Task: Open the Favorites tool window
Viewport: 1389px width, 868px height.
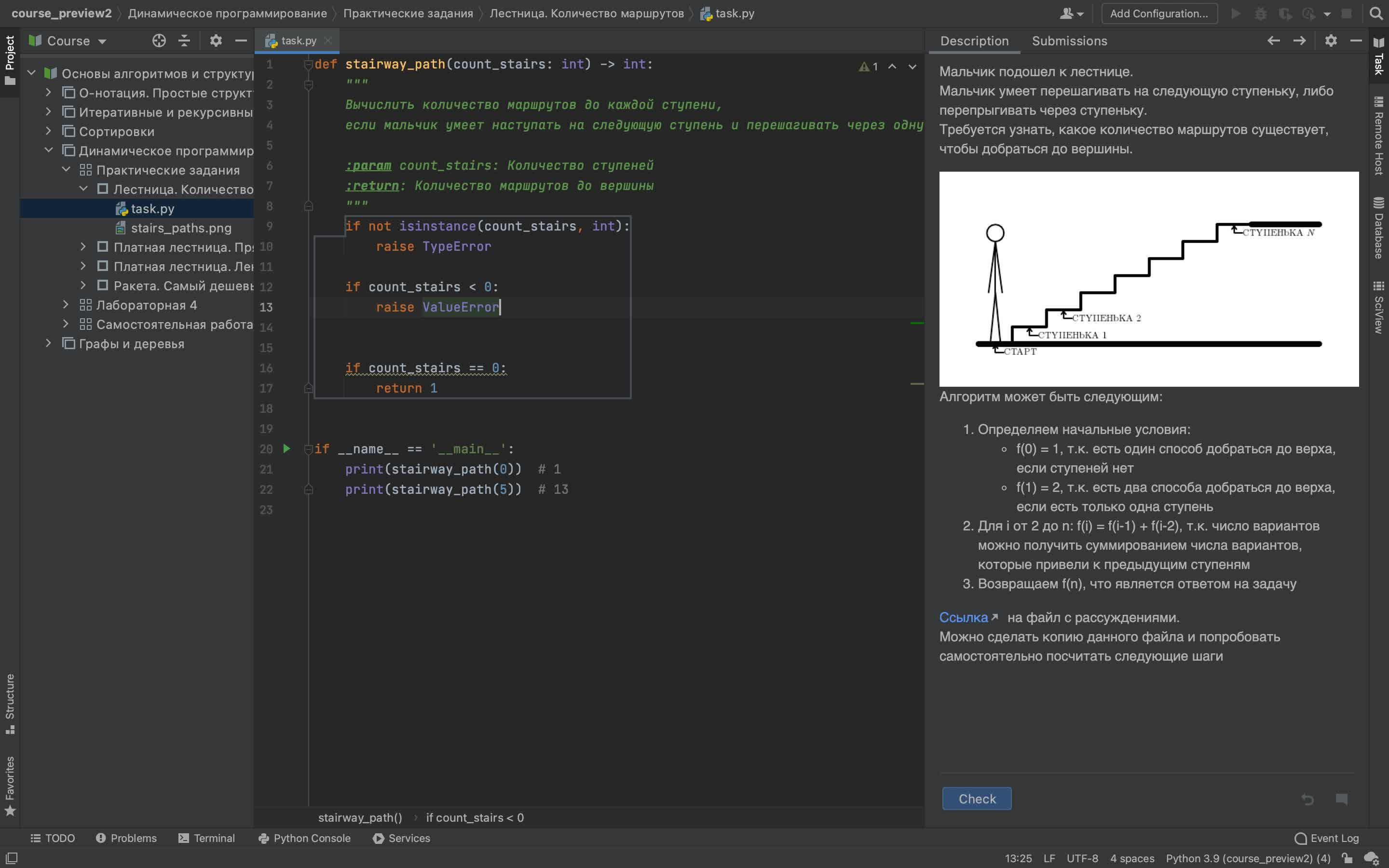Action: 10,786
